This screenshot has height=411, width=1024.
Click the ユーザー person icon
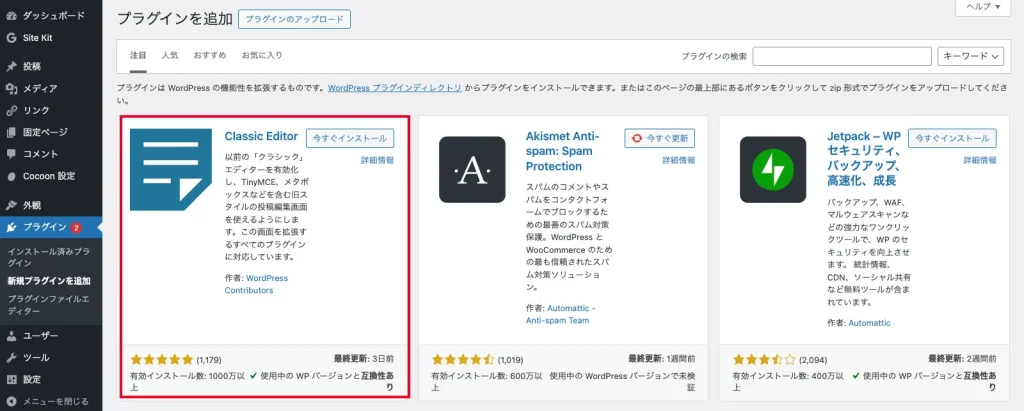click(10, 336)
